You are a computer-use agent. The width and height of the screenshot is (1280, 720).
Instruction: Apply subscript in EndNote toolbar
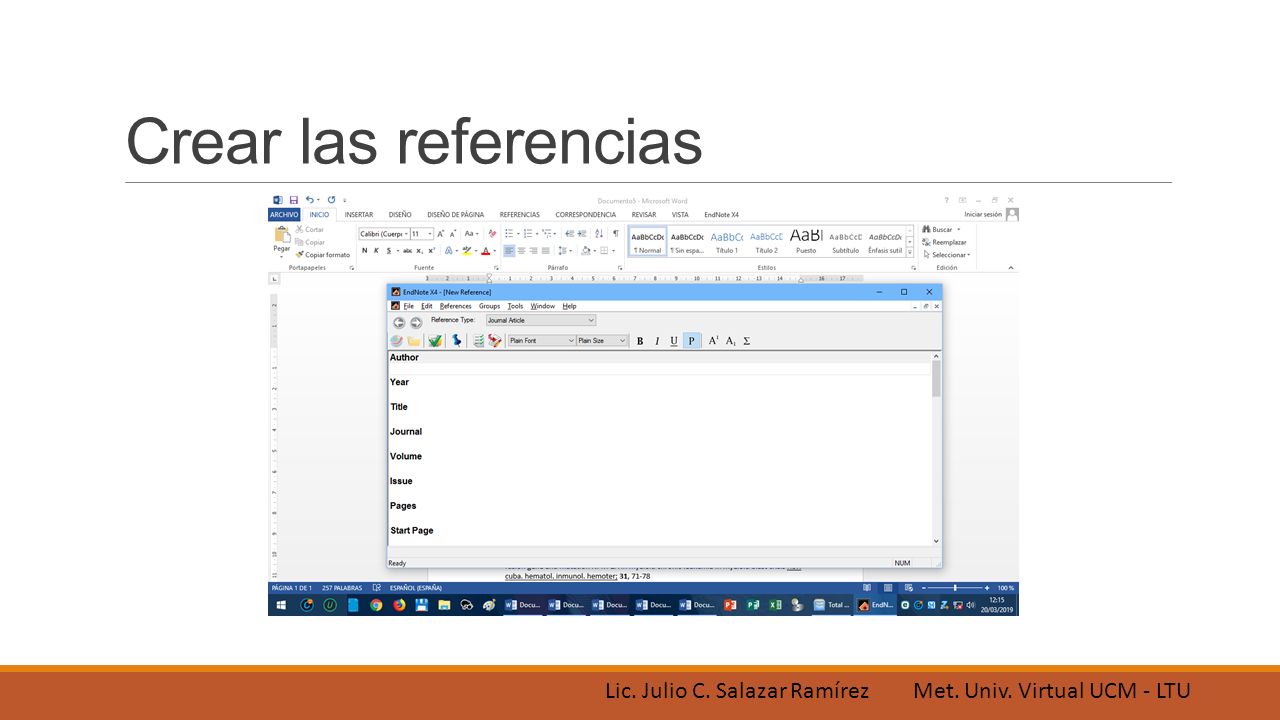[x=731, y=341]
